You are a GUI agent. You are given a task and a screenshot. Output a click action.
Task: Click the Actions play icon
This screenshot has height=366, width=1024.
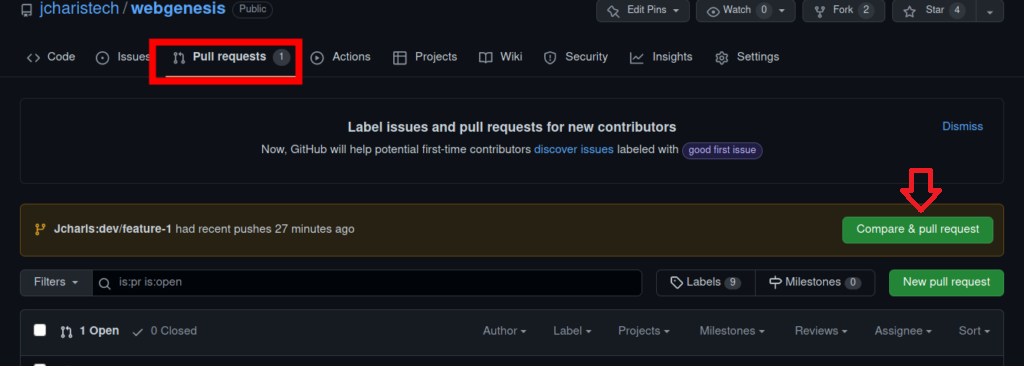point(317,58)
